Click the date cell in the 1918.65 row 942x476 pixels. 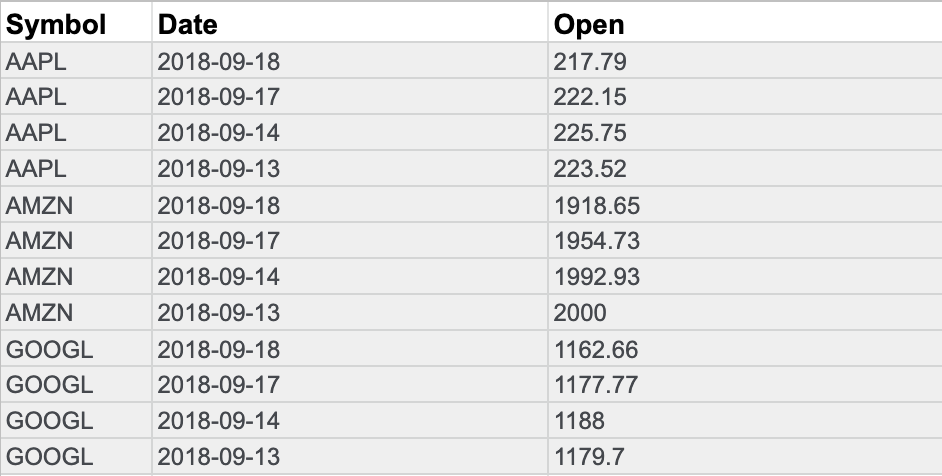(x=219, y=206)
